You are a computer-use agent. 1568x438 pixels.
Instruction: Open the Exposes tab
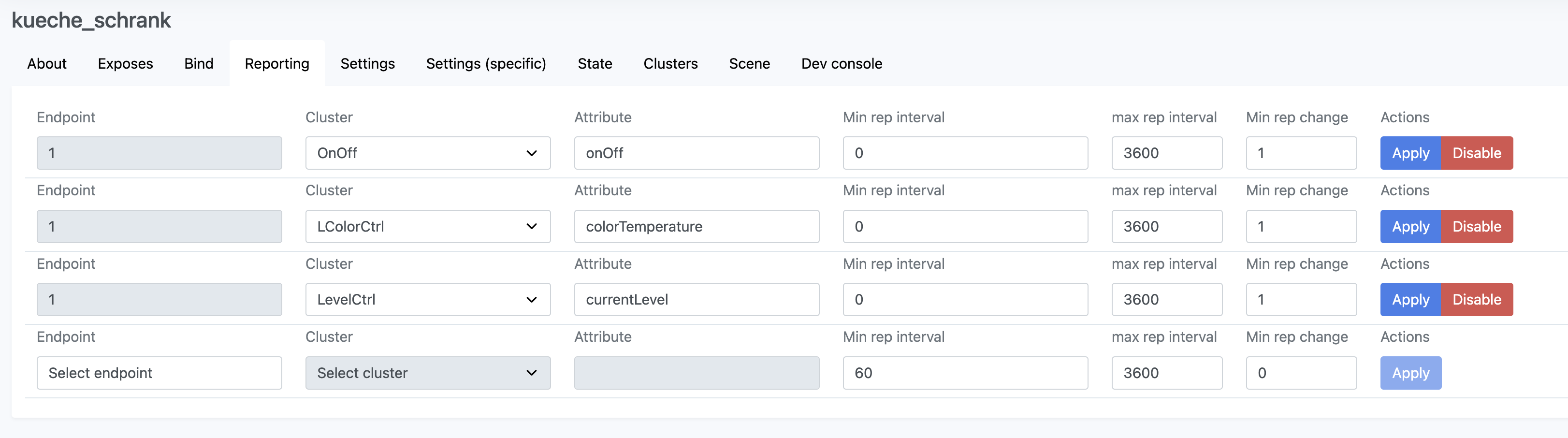coord(125,63)
